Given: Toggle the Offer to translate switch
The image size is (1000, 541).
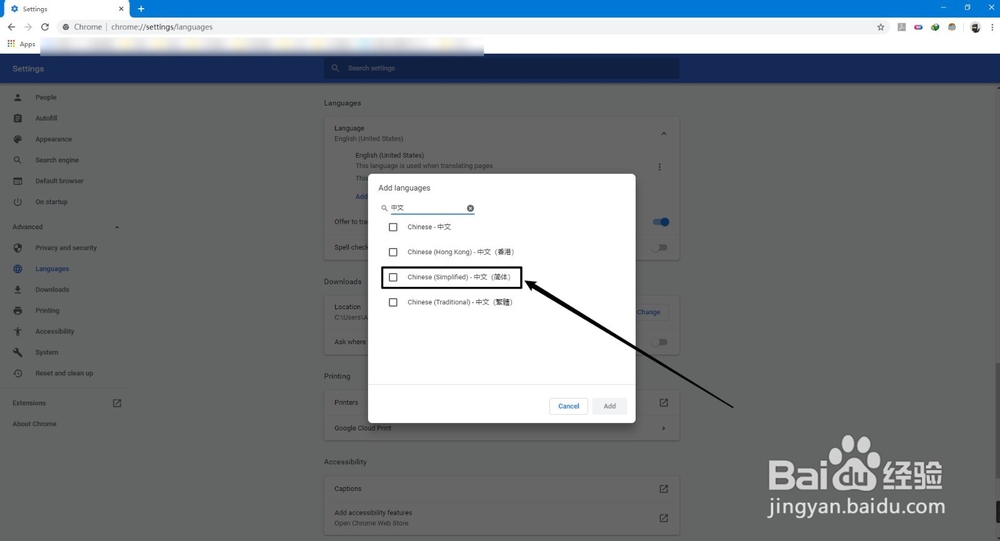Looking at the screenshot, I should pos(661,222).
